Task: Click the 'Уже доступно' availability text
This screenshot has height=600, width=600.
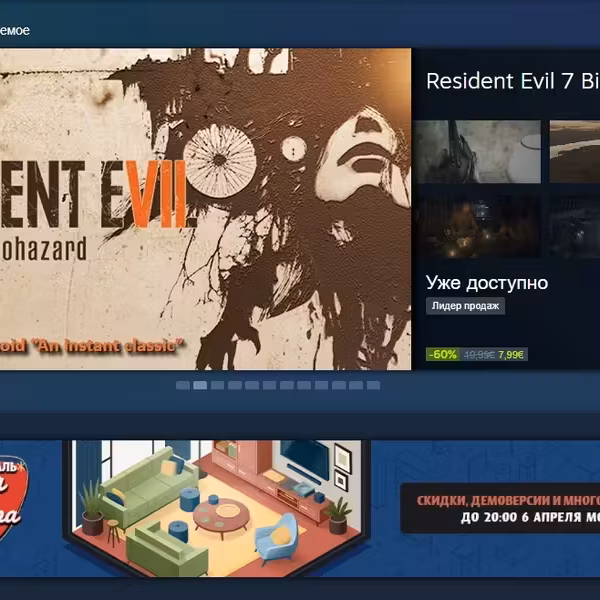Action: [x=487, y=283]
